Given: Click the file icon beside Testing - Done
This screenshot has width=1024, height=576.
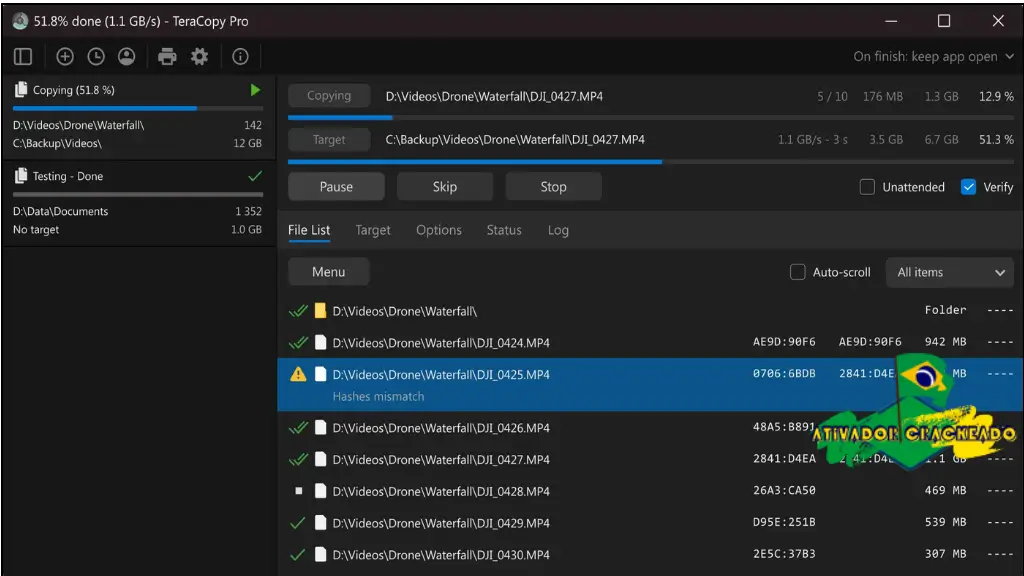Looking at the screenshot, I should click(21, 176).
